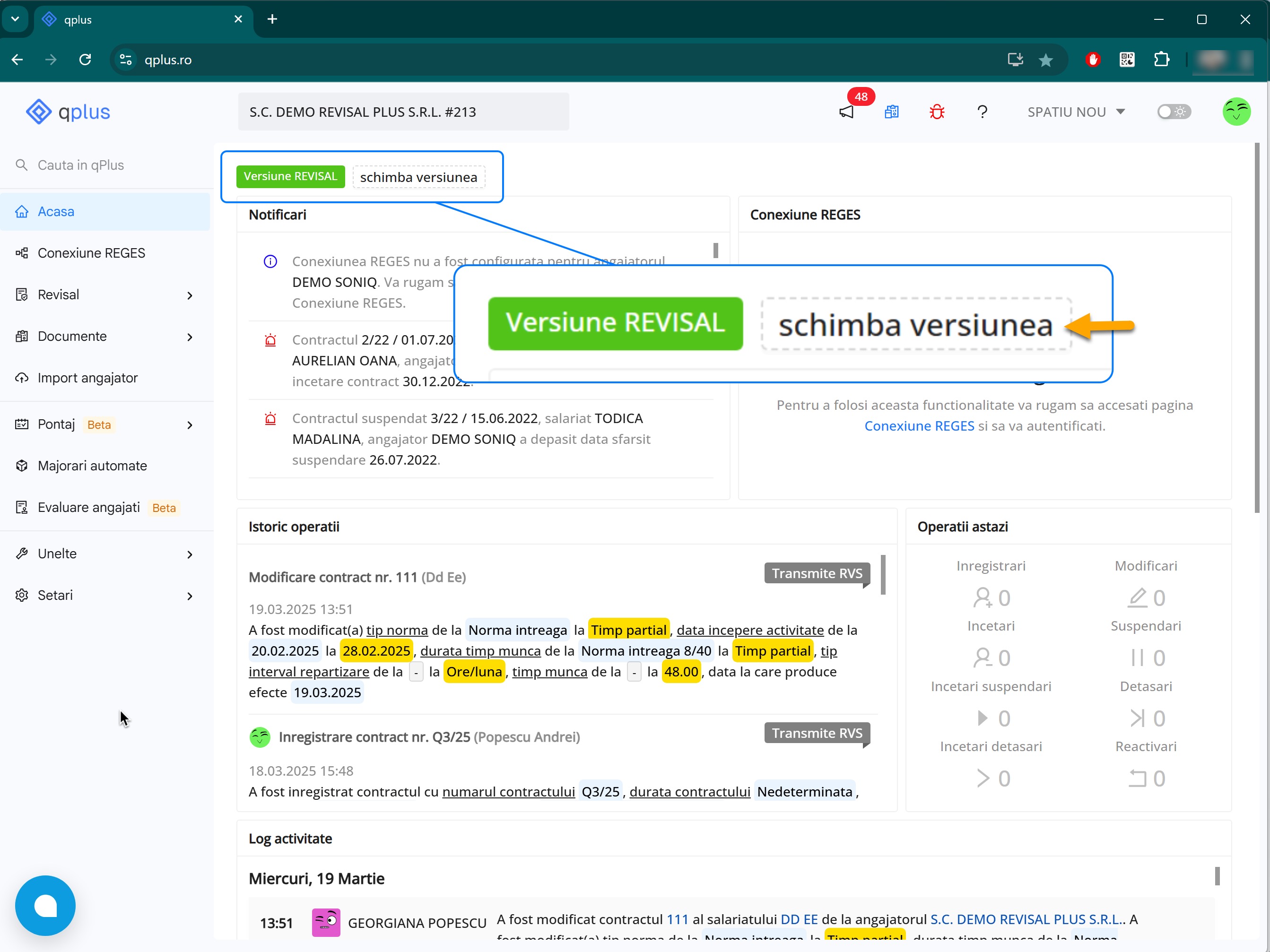Reload the page
The width and height of the screenshot is (1270, 952).
click(x=85, y=60)
